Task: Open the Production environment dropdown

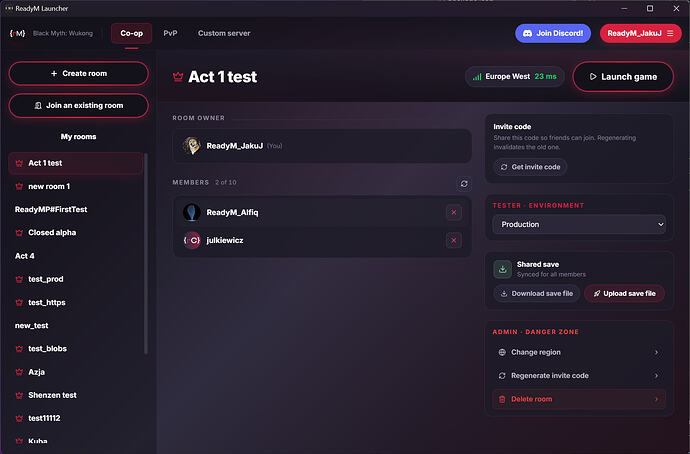Action: 579,224
